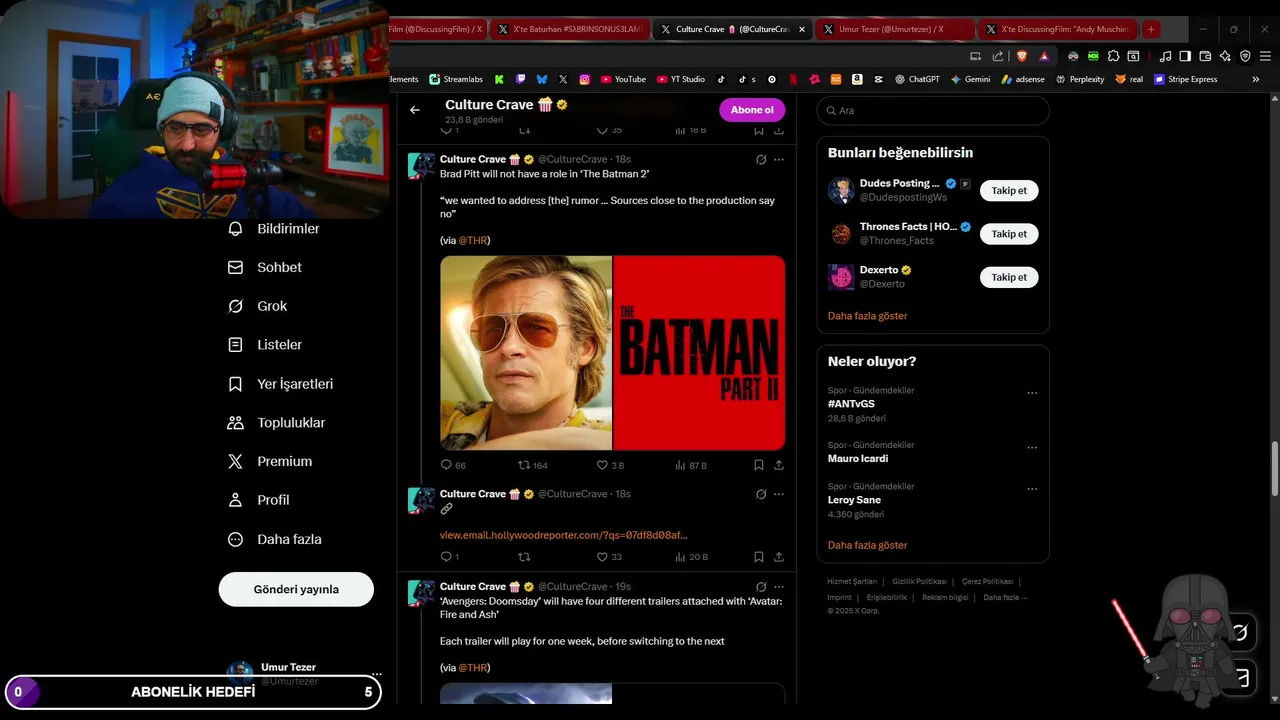Image resolution: width=1280 pixels, height=720 pixels.
Task: Open the Grok icon in sidebar
Action: (x=236, y=306)
